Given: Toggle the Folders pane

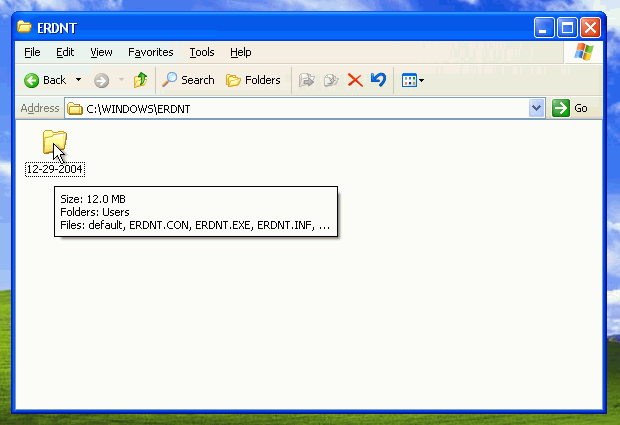Looking at the screenshot, I should tap(253, 80).
